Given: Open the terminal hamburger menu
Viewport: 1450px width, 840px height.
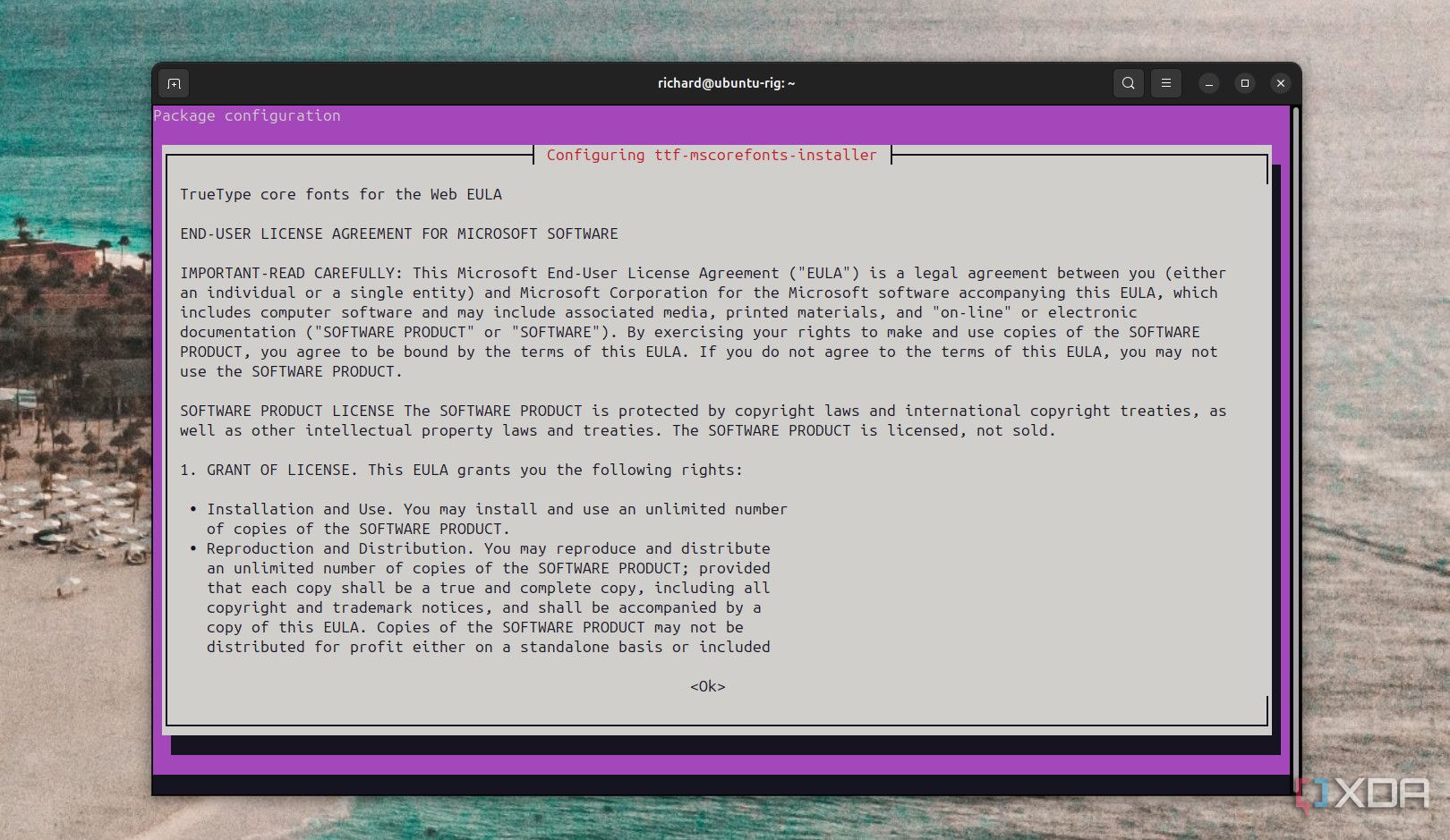Looking at the screenshot, I should (x=1165, y=83).
